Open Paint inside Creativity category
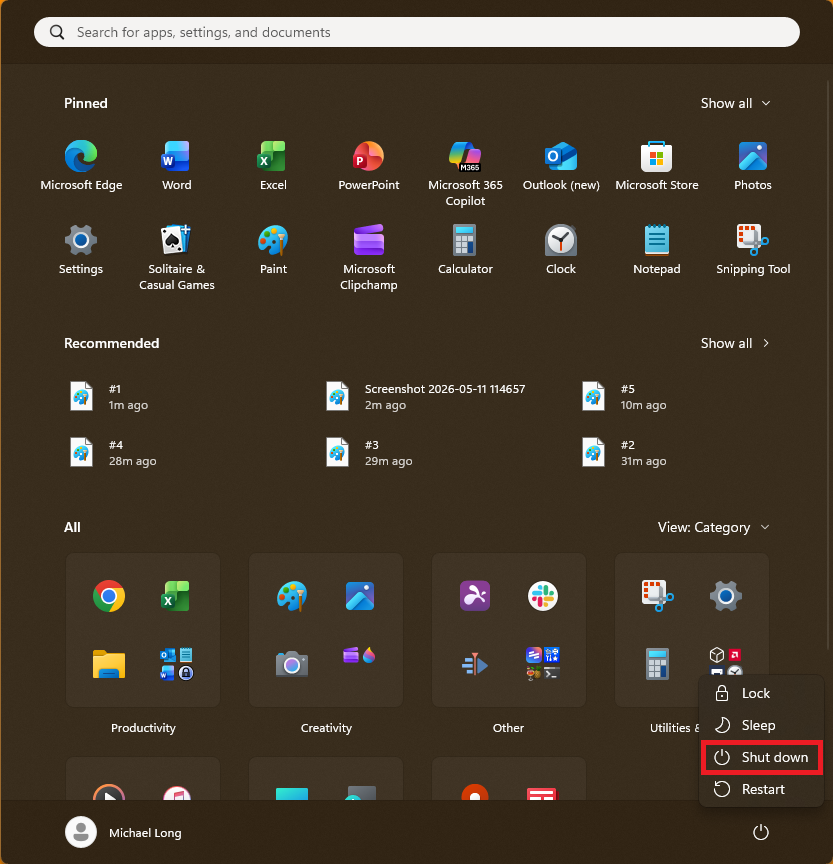The height and width of the screenshot is (864, 833). coord(292,596)
